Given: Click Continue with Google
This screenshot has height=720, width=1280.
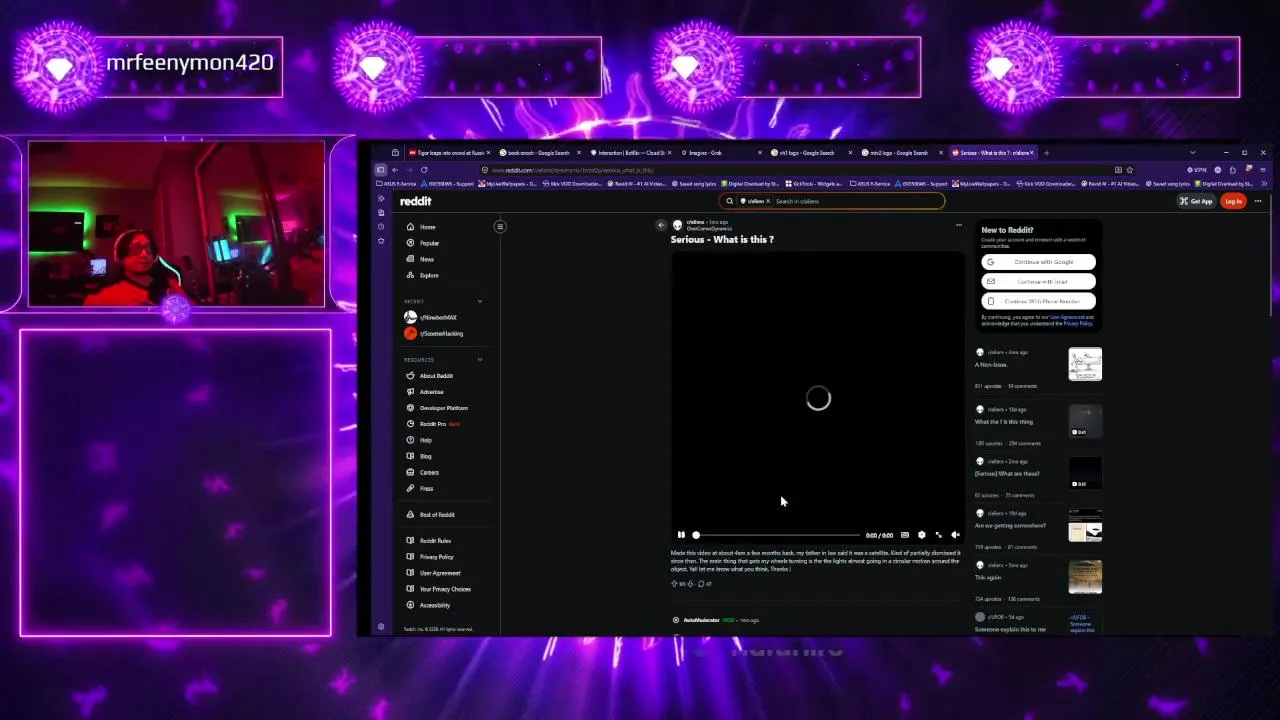Looking at the screenshot, I should pyautogui.click(x=1038, y=262).
